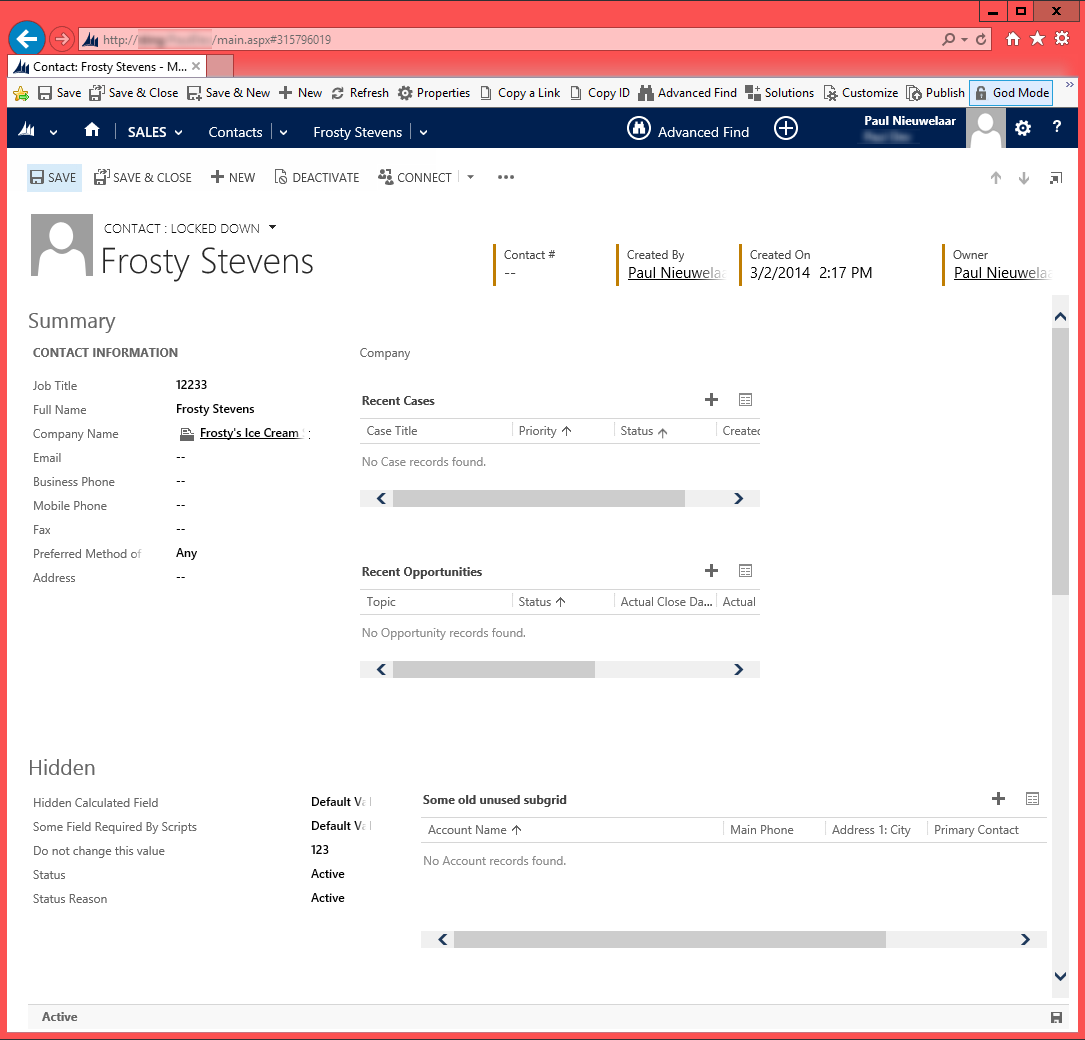
Task: Expand the CONNECT button dropdown arrow
Action: [471, 177]
